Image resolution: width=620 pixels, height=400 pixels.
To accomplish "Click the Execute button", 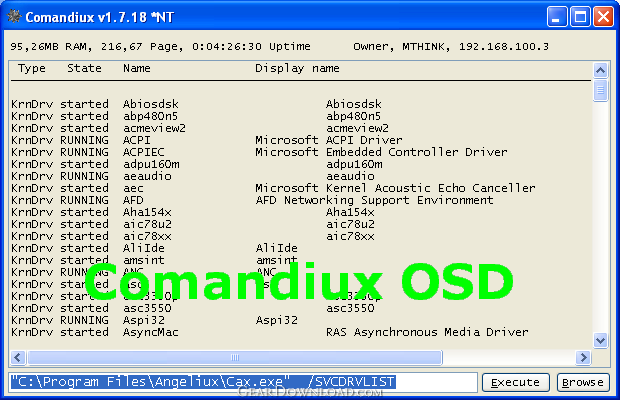I will [x=516, y=382].
